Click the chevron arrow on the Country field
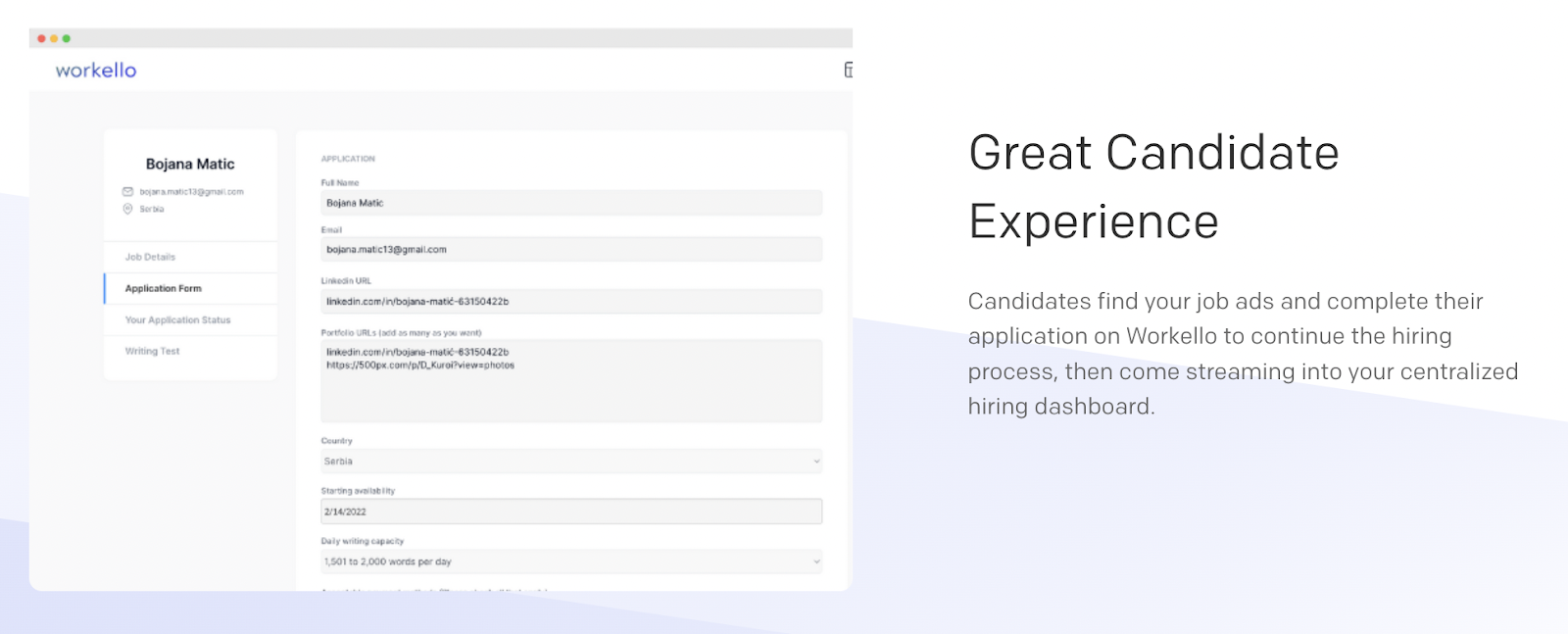The width and height of the screenshot is (1568, 634). tap(816, 462)
